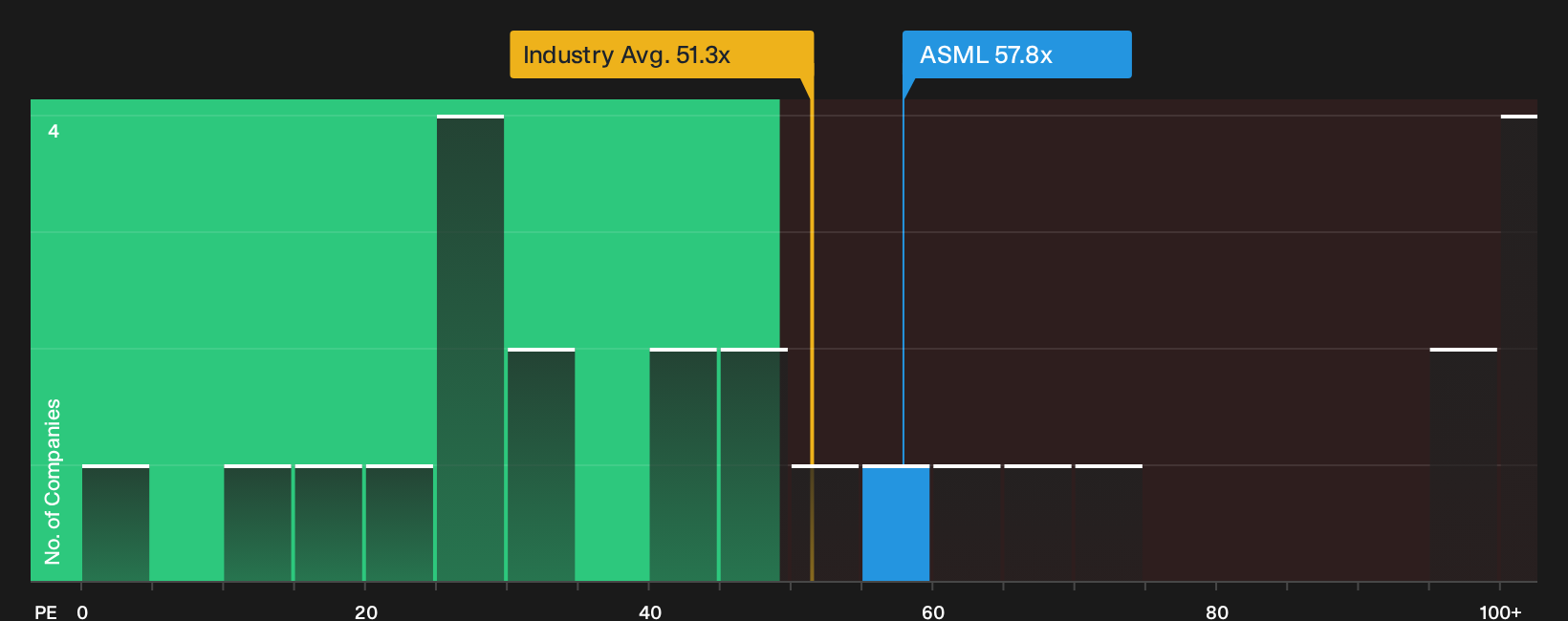
Task: Click the x-axis tick label '60'
Action: click(933, 611)
